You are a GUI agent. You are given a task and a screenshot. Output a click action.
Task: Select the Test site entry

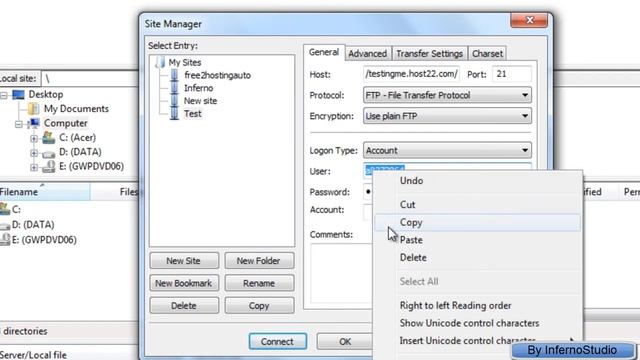pos(193,113)
